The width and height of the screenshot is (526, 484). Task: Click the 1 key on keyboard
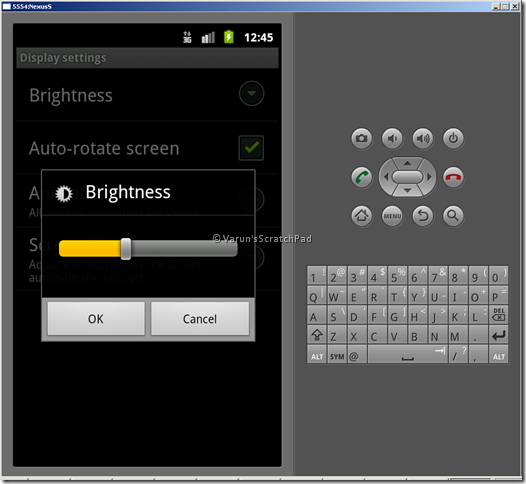click(x=317, y=275)
